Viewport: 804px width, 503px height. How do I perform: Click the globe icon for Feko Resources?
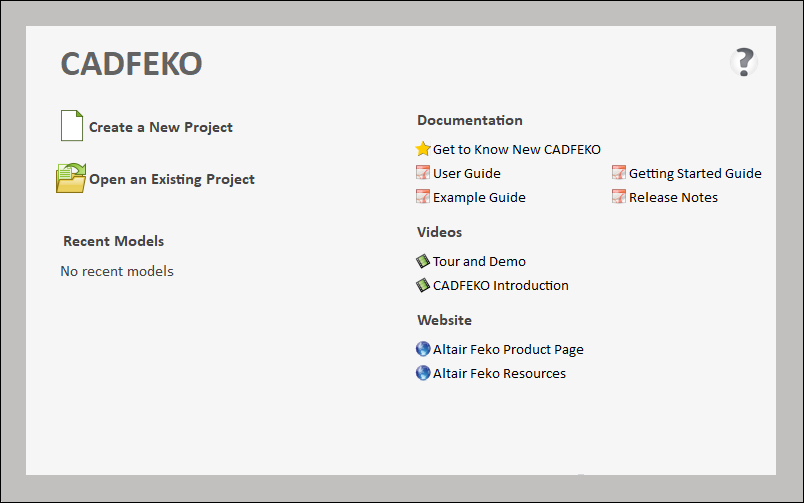(423, 373)
